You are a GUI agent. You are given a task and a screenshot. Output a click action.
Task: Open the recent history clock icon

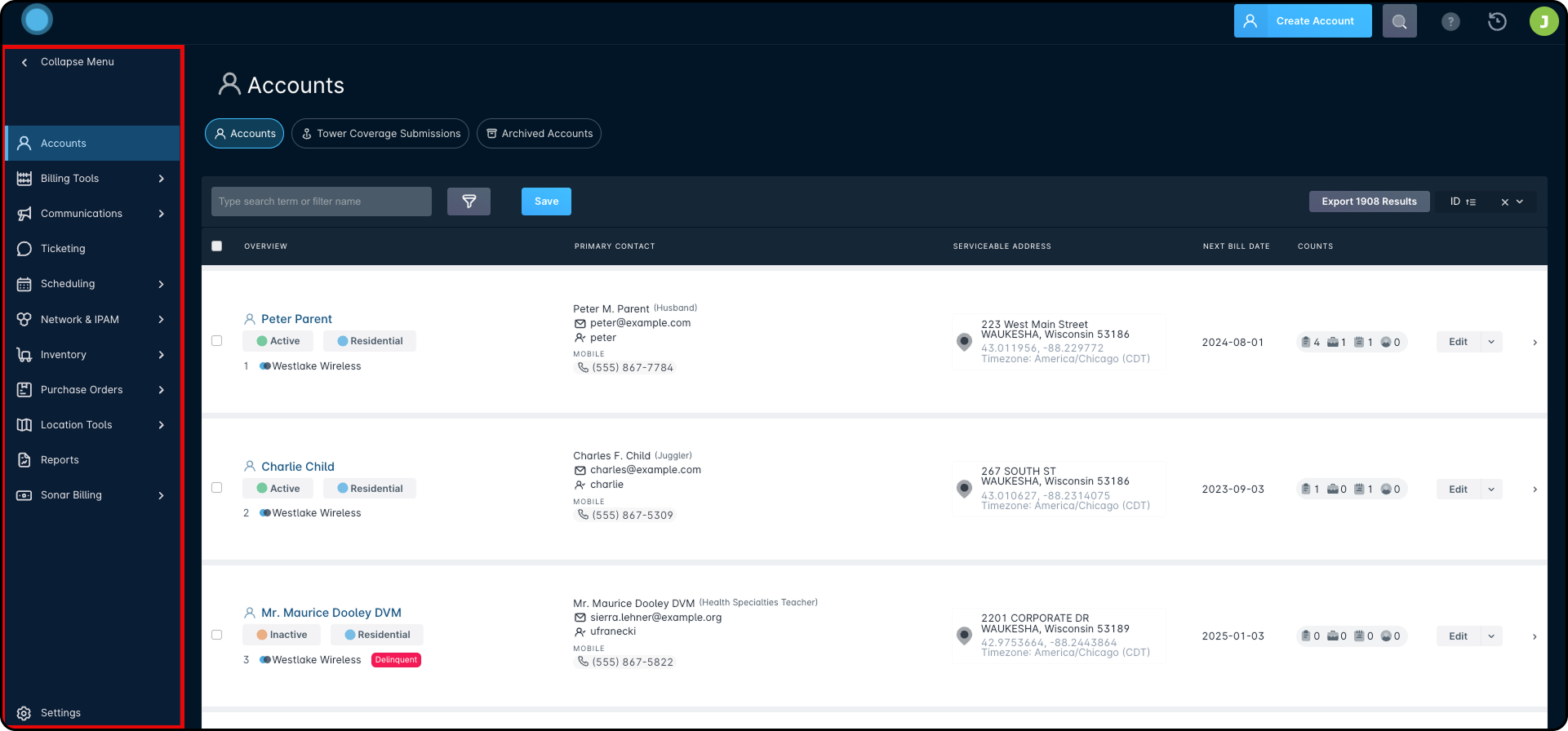(1497, 21)
